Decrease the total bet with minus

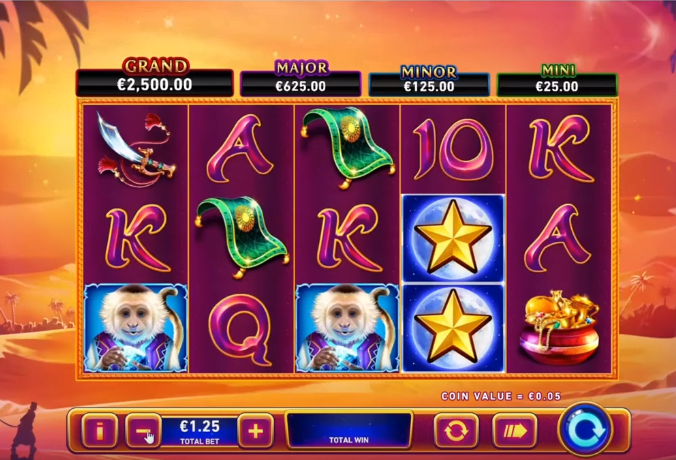143,431
